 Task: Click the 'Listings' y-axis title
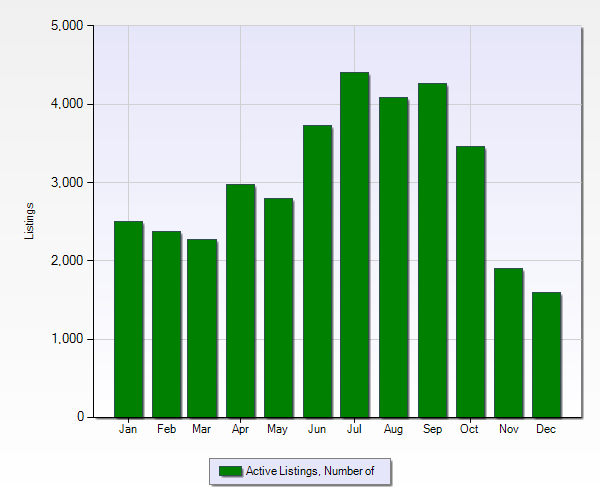[x=30, y=221]
